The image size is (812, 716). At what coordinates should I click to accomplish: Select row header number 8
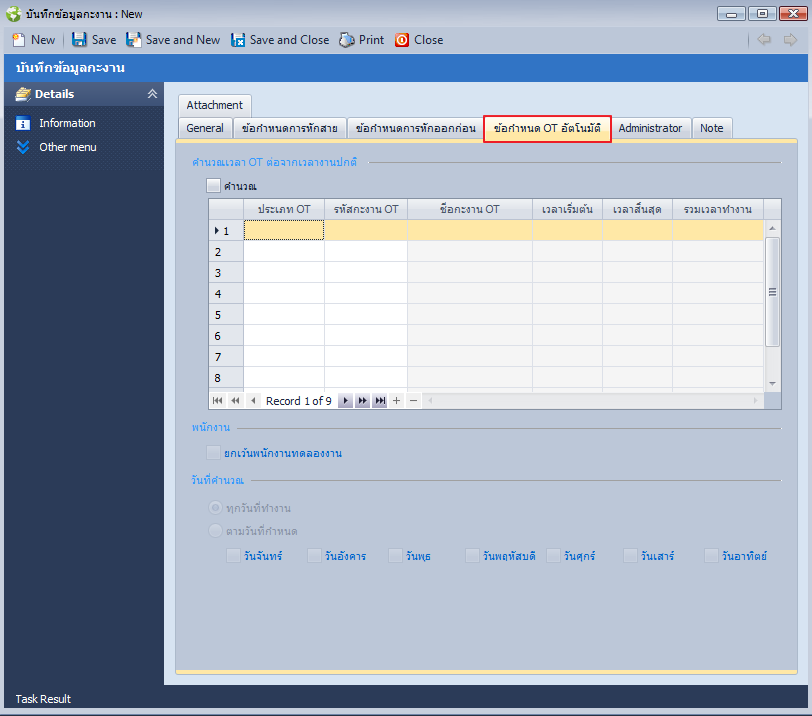(226, 377)
